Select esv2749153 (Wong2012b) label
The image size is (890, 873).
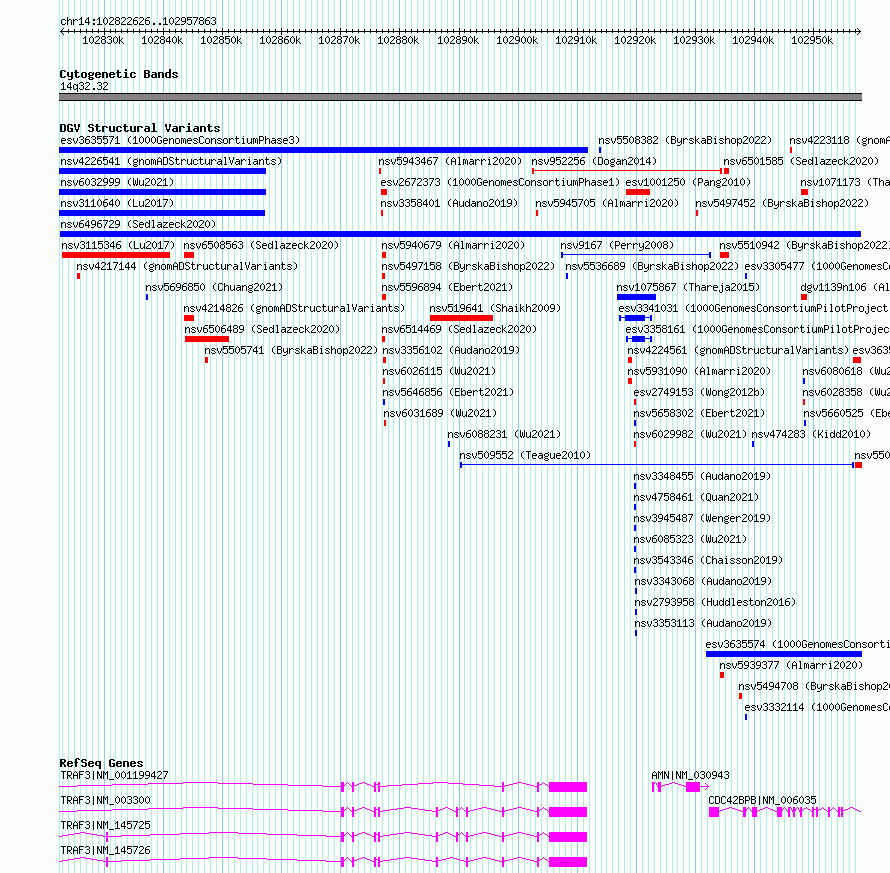699,392
